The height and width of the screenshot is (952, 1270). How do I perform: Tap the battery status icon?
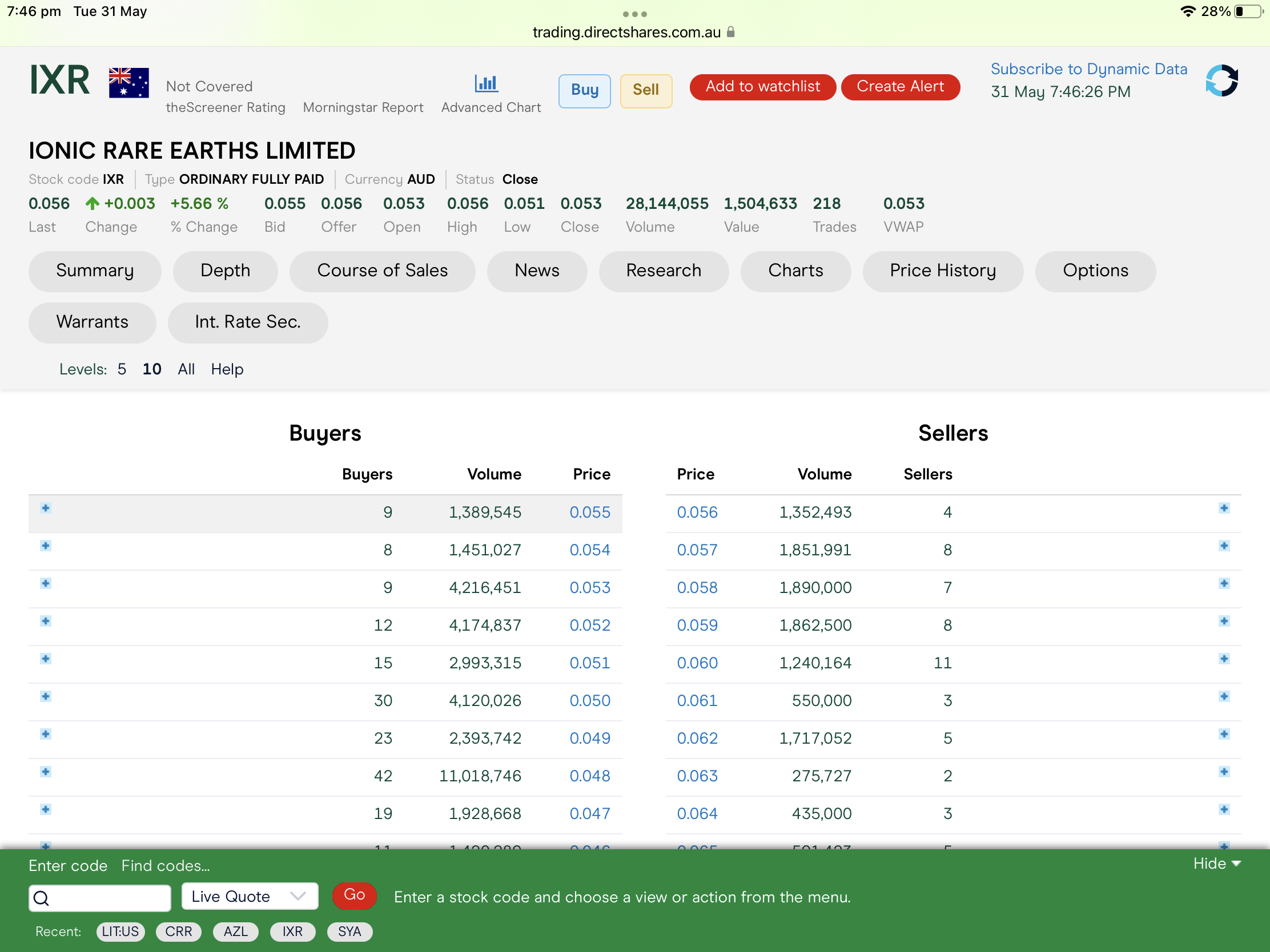[1250, 11]
